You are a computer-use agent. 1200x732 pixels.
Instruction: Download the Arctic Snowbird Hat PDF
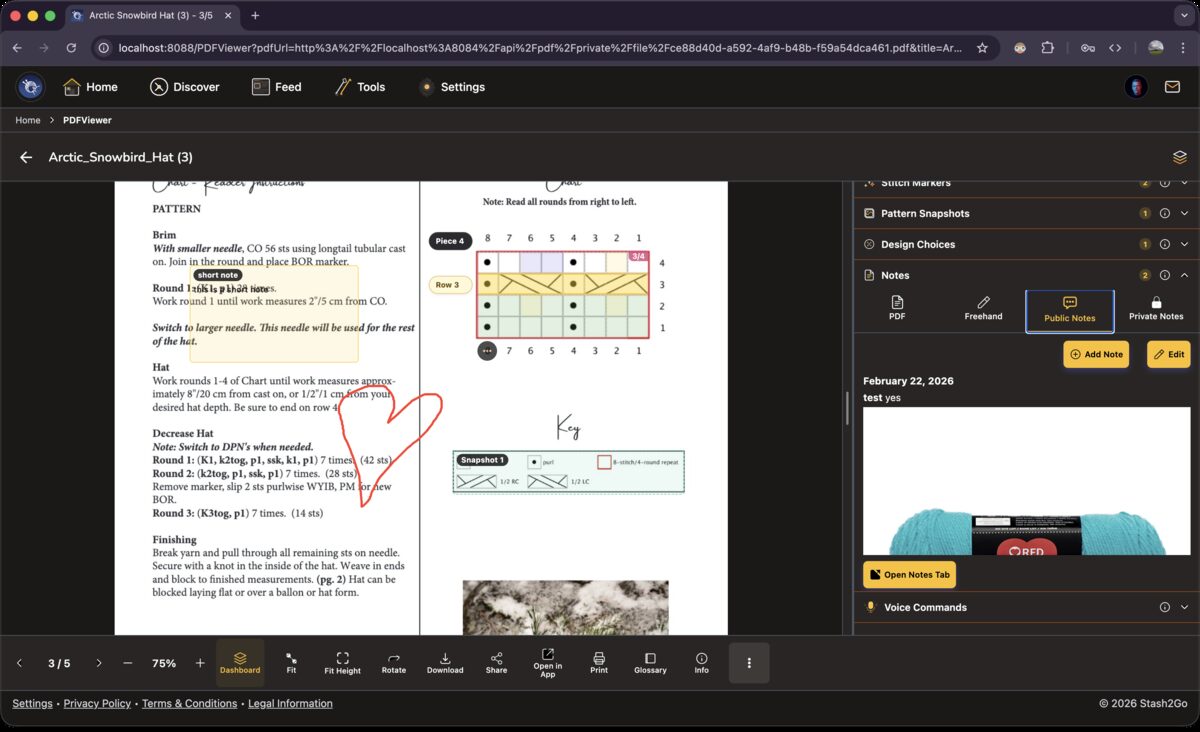tap(444, 662)
